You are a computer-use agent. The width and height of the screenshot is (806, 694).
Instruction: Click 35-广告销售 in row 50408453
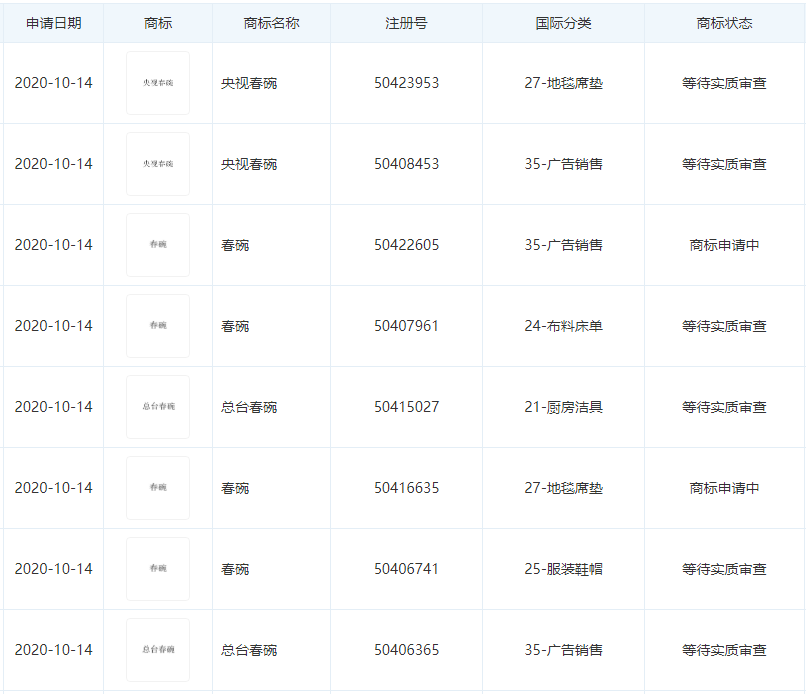(x=563, y=164)
